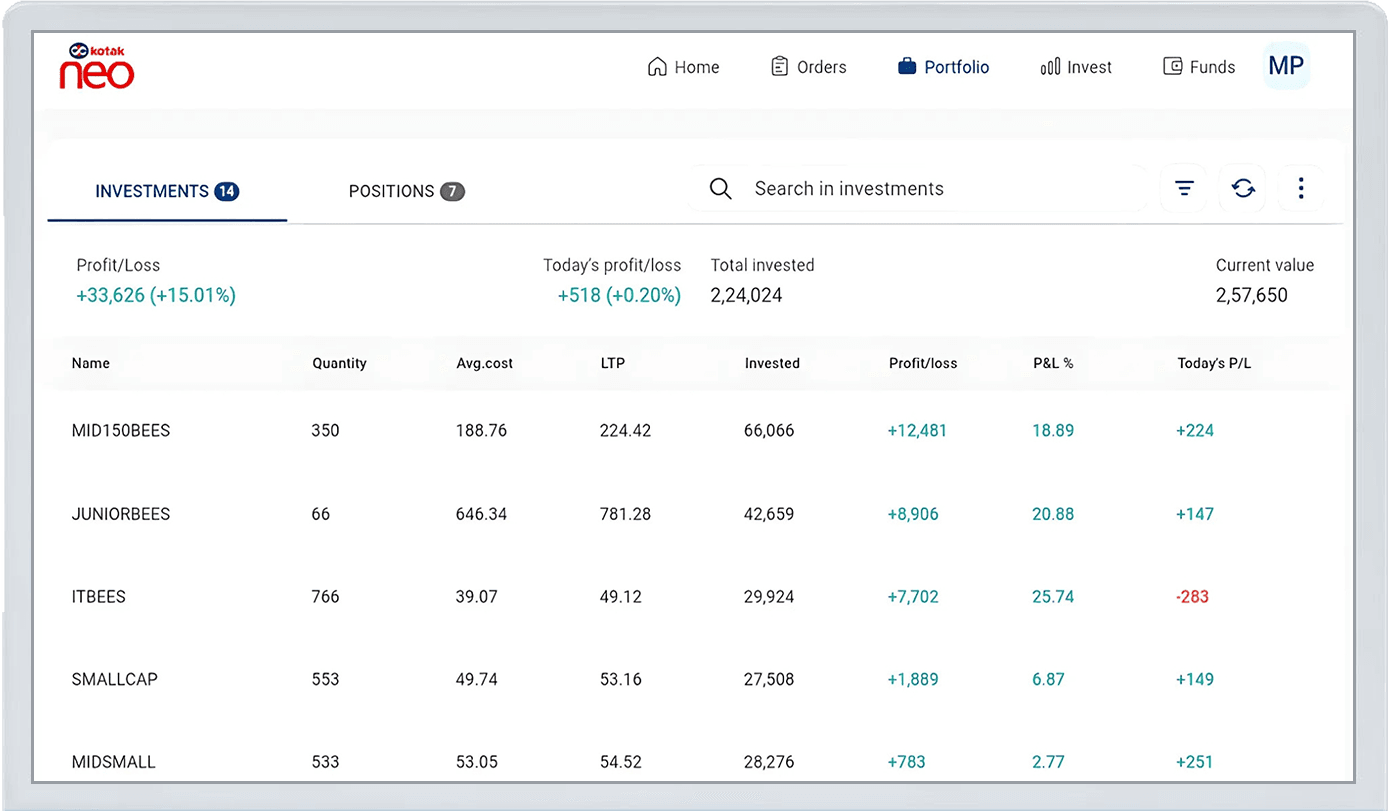
Task: Refresh the portfolio data
Action: [x=1243, y=188]
